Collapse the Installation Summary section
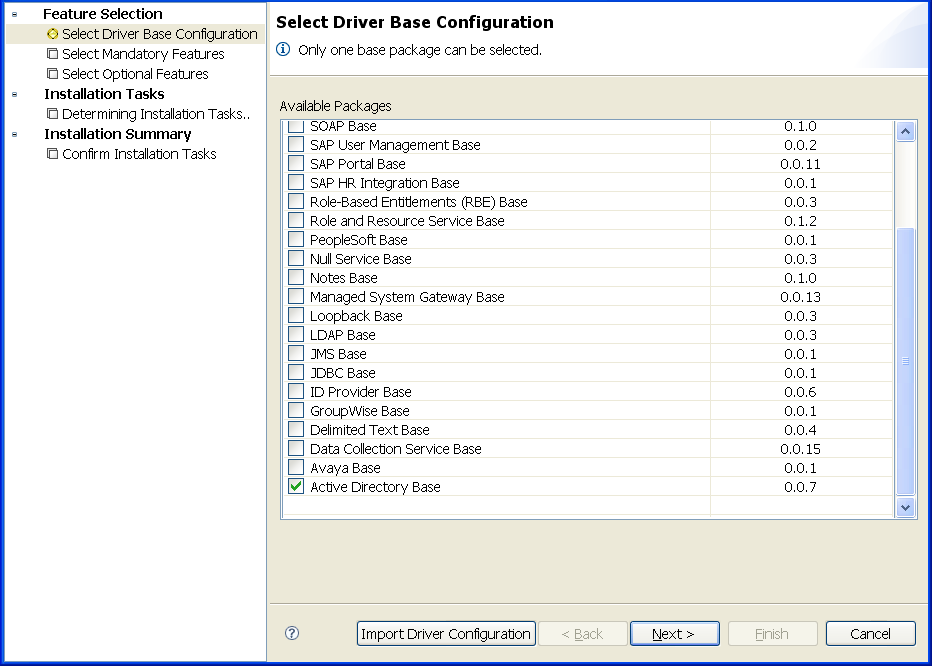This screenshot has width=932, height=666. click(15, 134)
